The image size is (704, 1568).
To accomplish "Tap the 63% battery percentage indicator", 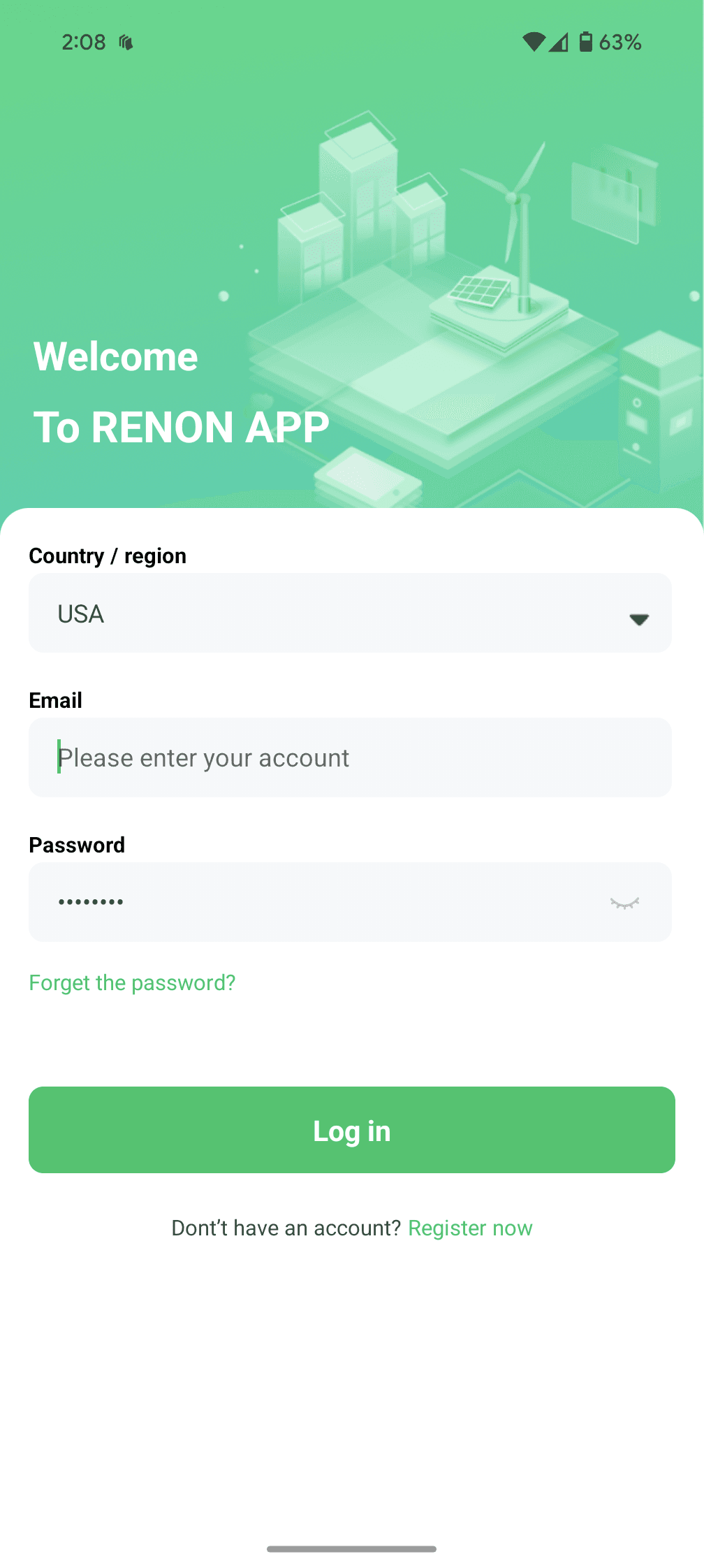I will coord(621,42).
